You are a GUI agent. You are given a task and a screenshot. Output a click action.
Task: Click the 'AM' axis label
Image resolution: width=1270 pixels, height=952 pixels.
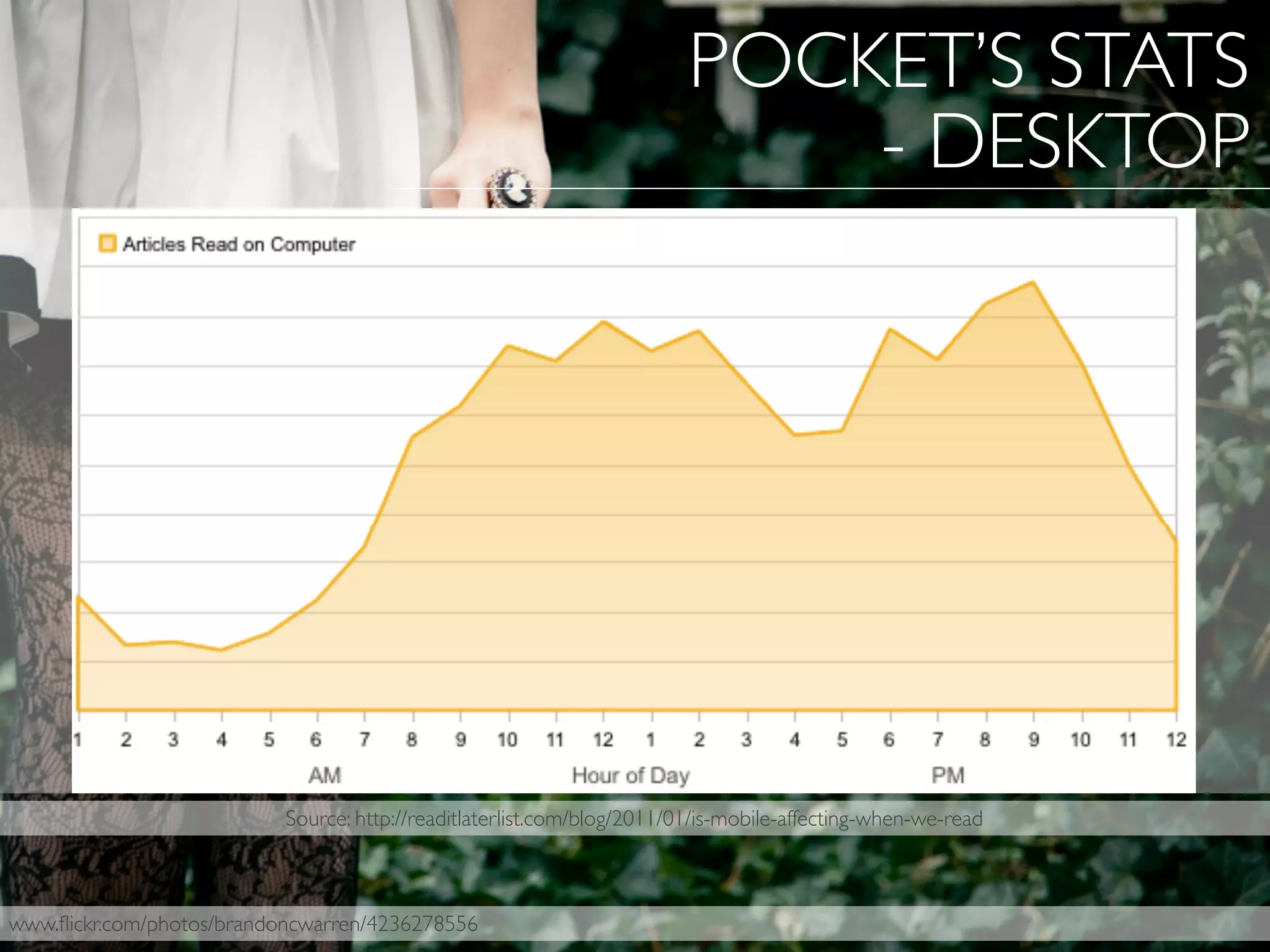coord(325,775)
